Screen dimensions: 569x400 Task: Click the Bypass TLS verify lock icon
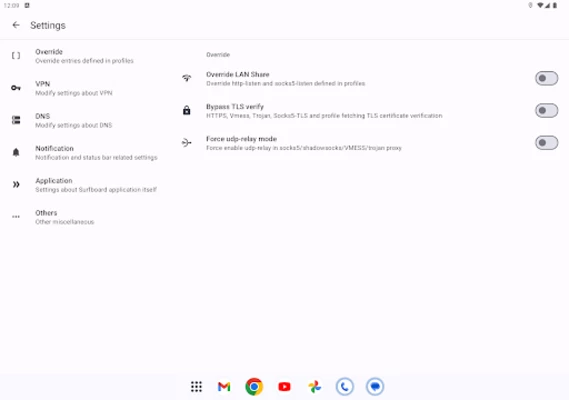point(187,110)
